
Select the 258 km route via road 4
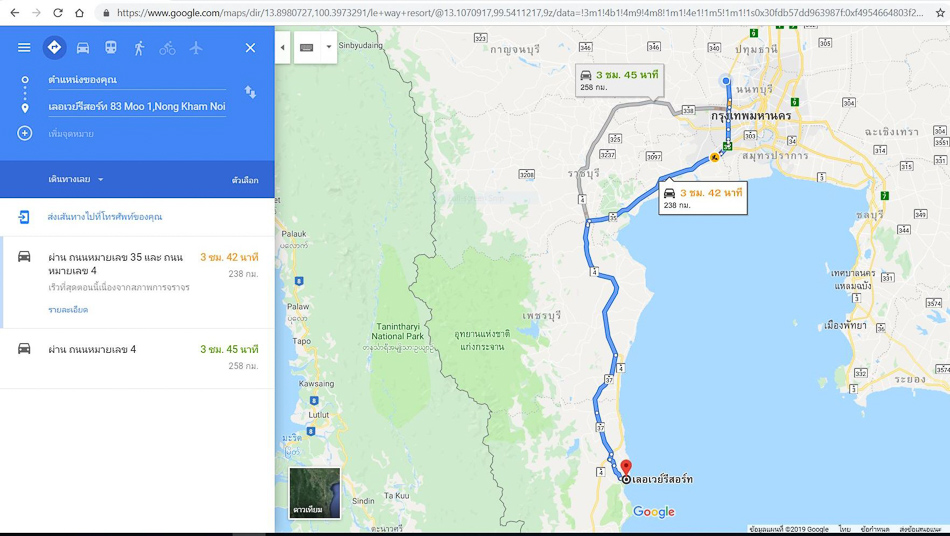click(137, 358)
